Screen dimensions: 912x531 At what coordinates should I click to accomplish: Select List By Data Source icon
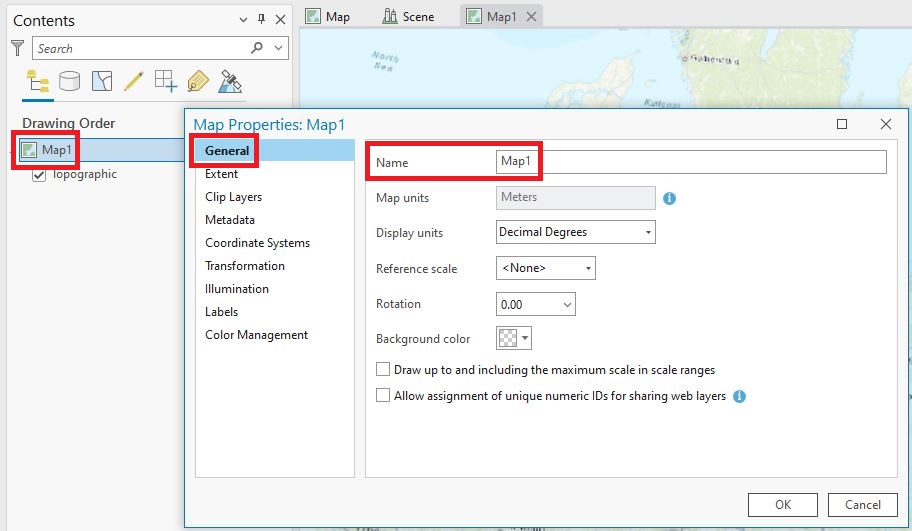pos(69,81)
